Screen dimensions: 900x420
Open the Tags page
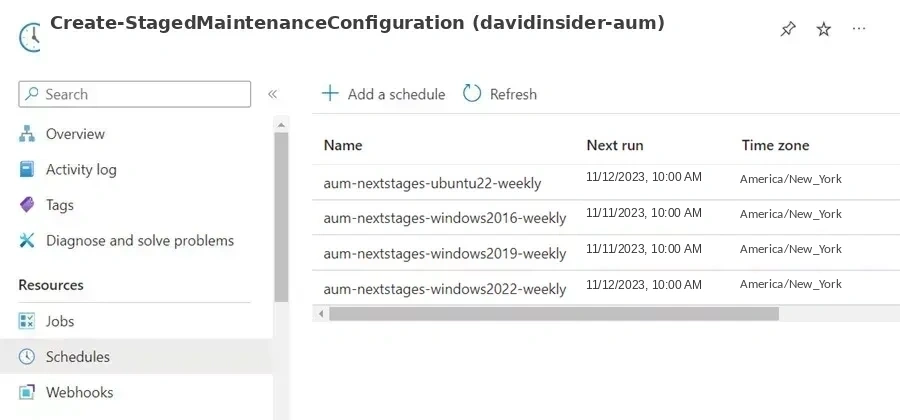click(60, 205)
